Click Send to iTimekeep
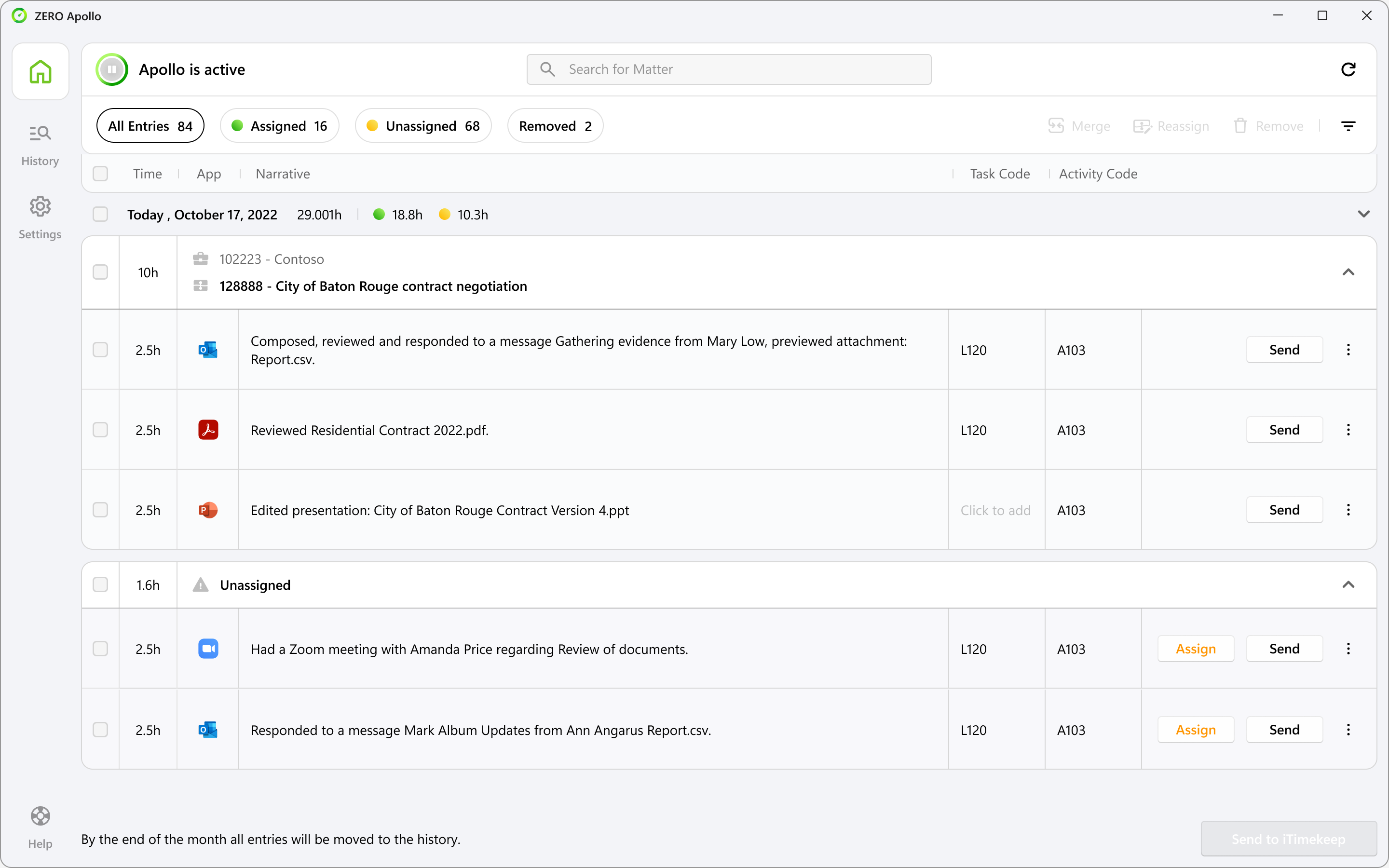Screen dimensions: 1389x868 click(1288, 839)
